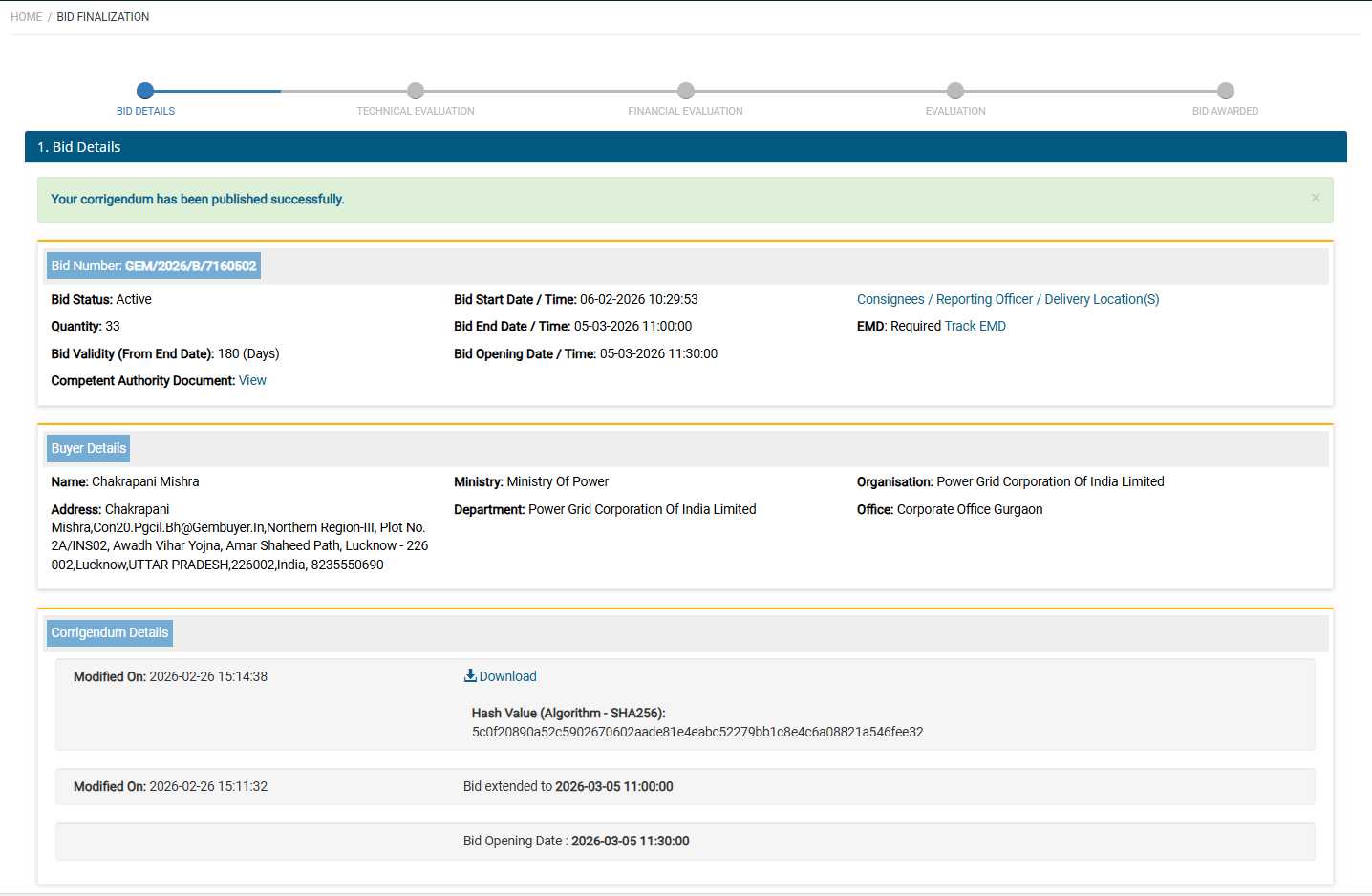Select the Financial Evaluation step label
This screenshot has height=896, width=1372.
pos(685,112)
